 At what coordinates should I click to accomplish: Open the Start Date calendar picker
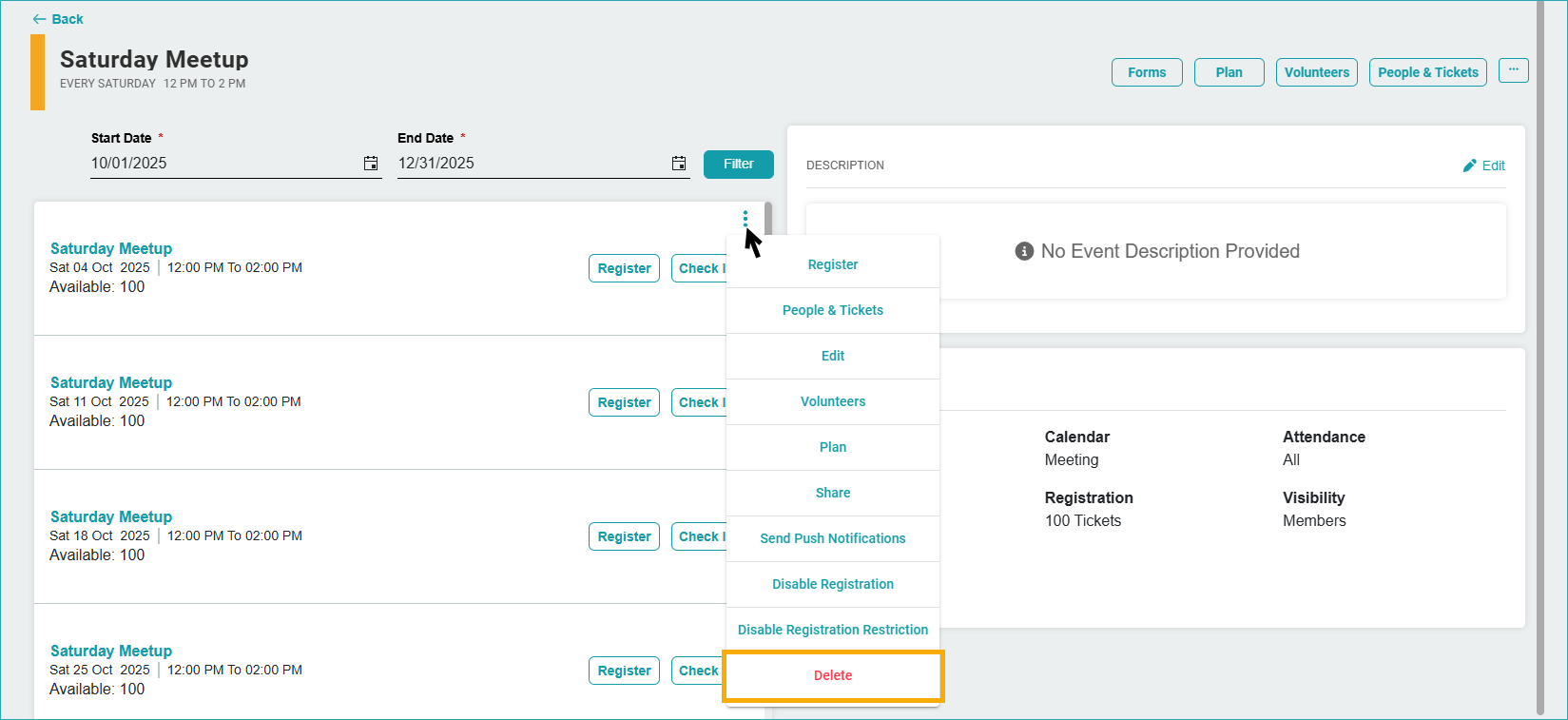click(x=371, y=164)
